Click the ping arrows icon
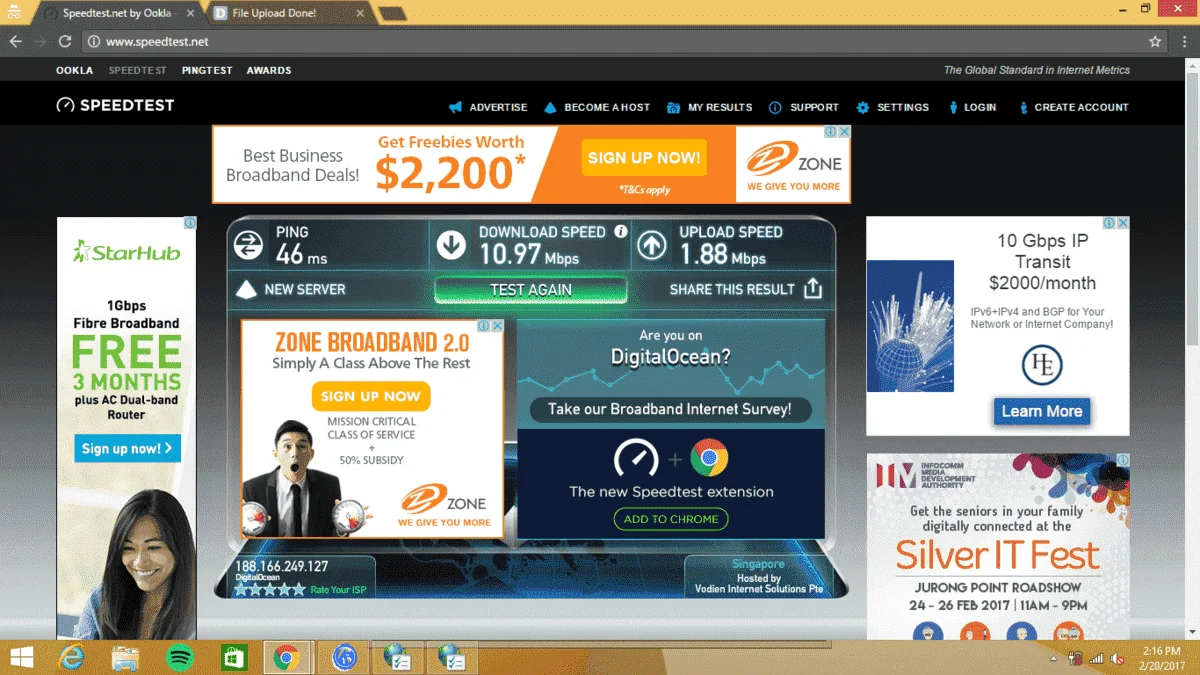Viewport: 1200px width, 675px height. pos(247,245)
